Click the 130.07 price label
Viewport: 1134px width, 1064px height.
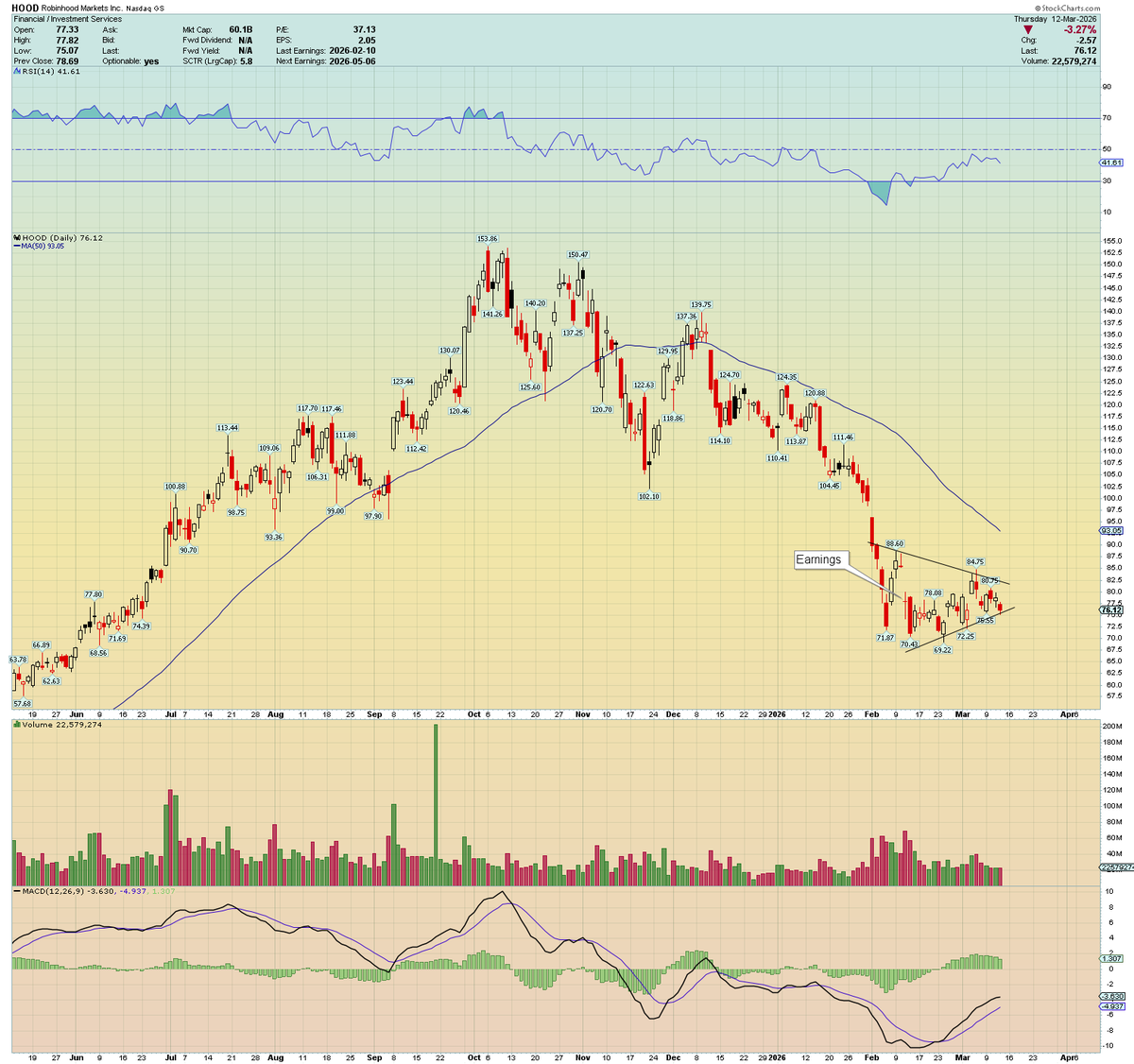450,350
